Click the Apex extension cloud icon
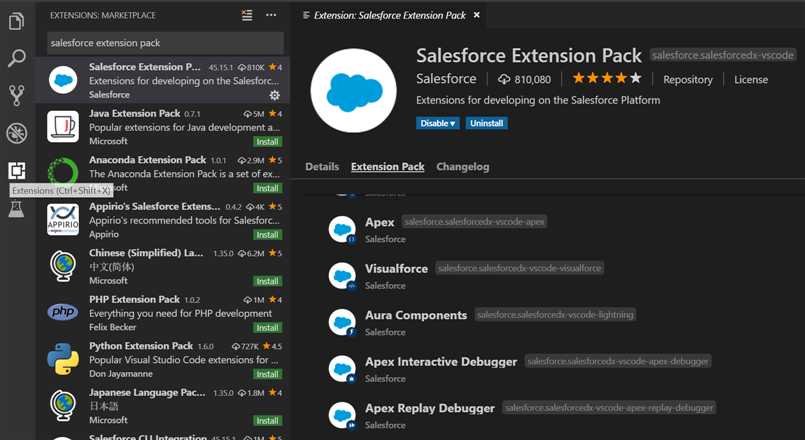This screenshot has height=440, width=805. coord(342,229)
